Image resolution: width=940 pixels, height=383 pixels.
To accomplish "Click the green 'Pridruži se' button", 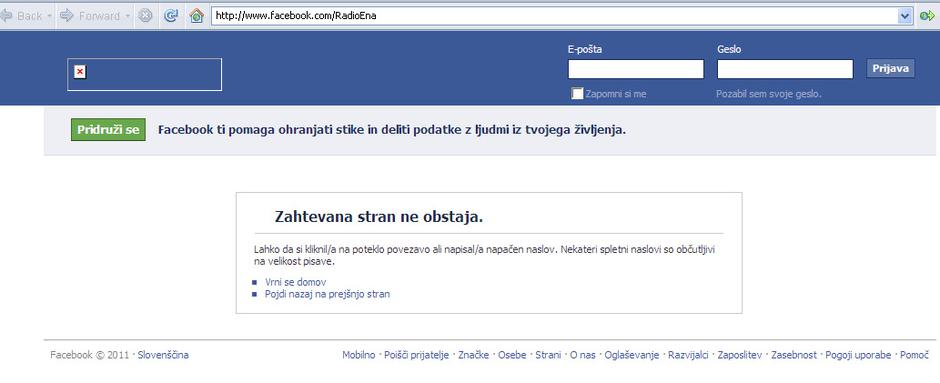I will tap(108, 129).
